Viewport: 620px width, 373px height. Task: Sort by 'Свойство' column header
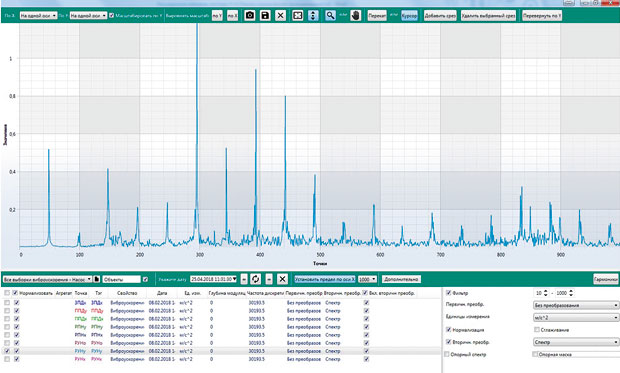click(127, 293)
